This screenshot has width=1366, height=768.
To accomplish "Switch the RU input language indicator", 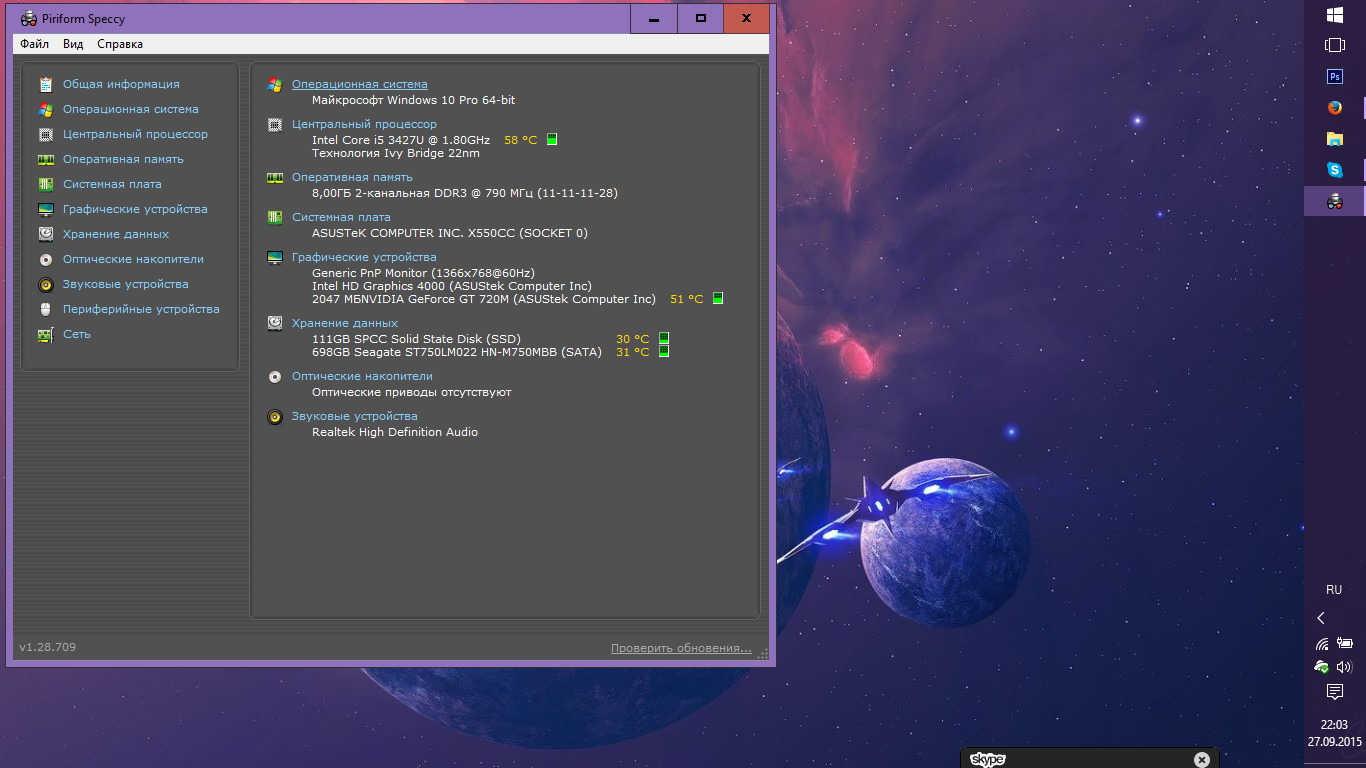I will (x=1334, y=590).
